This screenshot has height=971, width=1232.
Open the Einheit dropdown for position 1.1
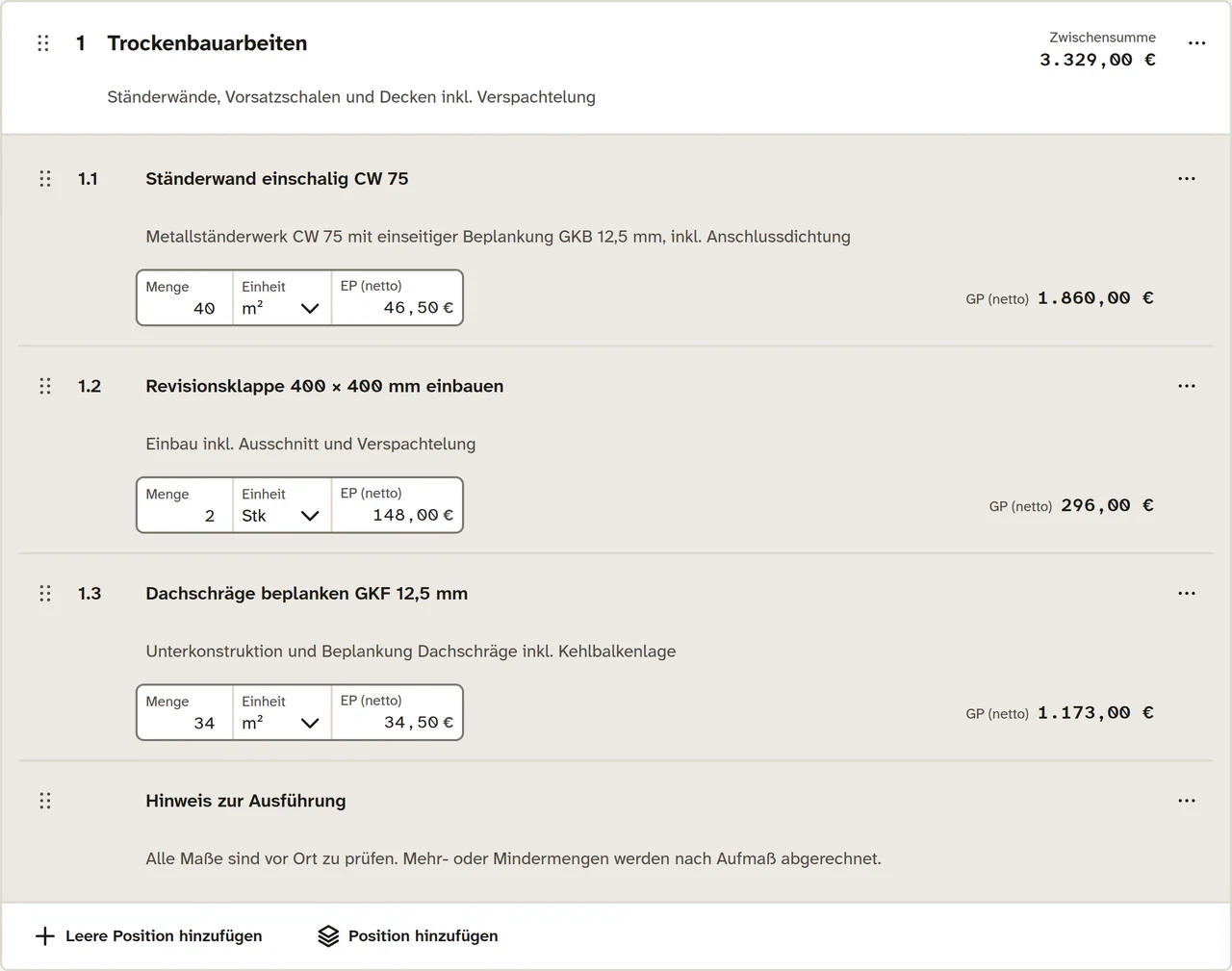tap(282, 297)
